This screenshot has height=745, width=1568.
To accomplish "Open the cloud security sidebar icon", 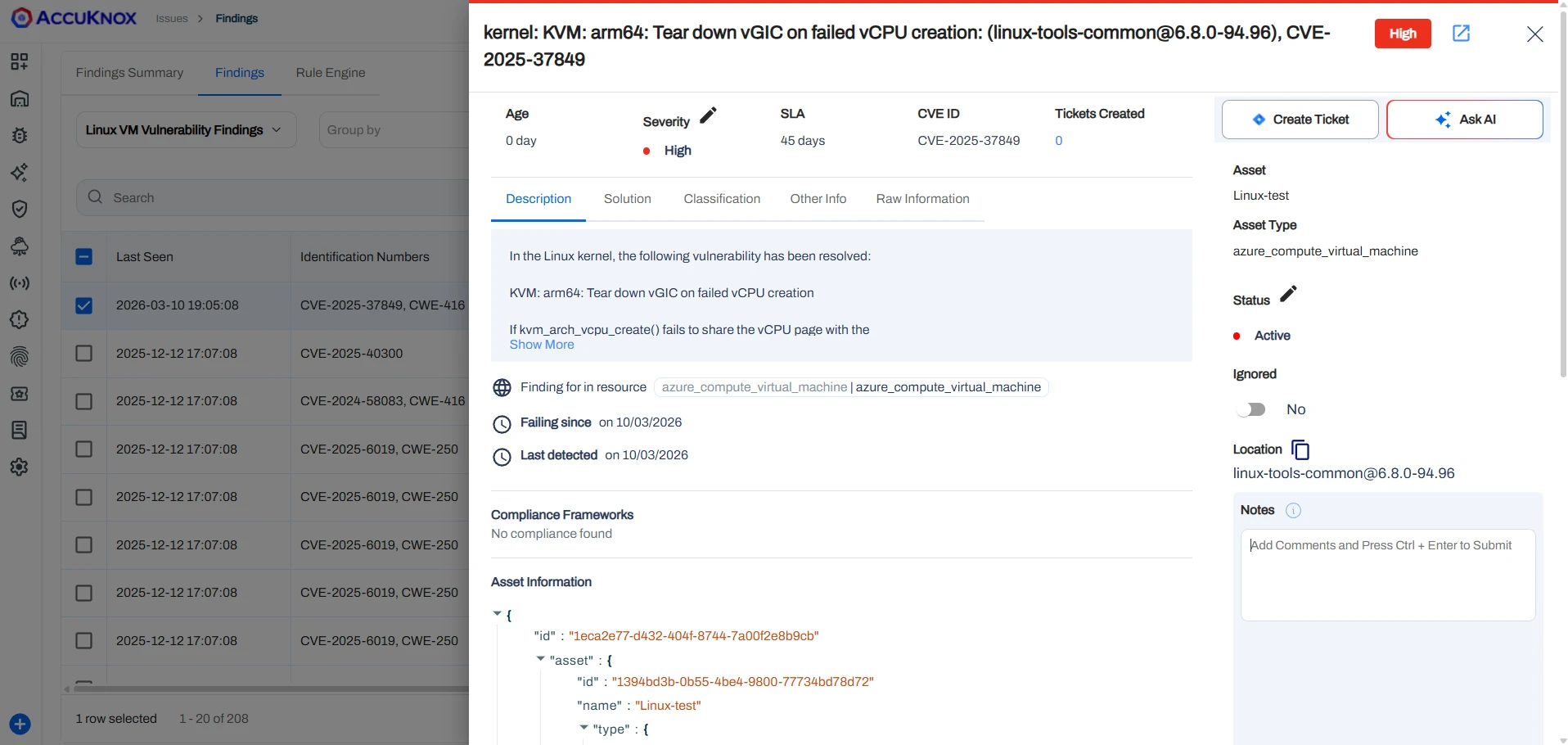I will tap(20, 246).
